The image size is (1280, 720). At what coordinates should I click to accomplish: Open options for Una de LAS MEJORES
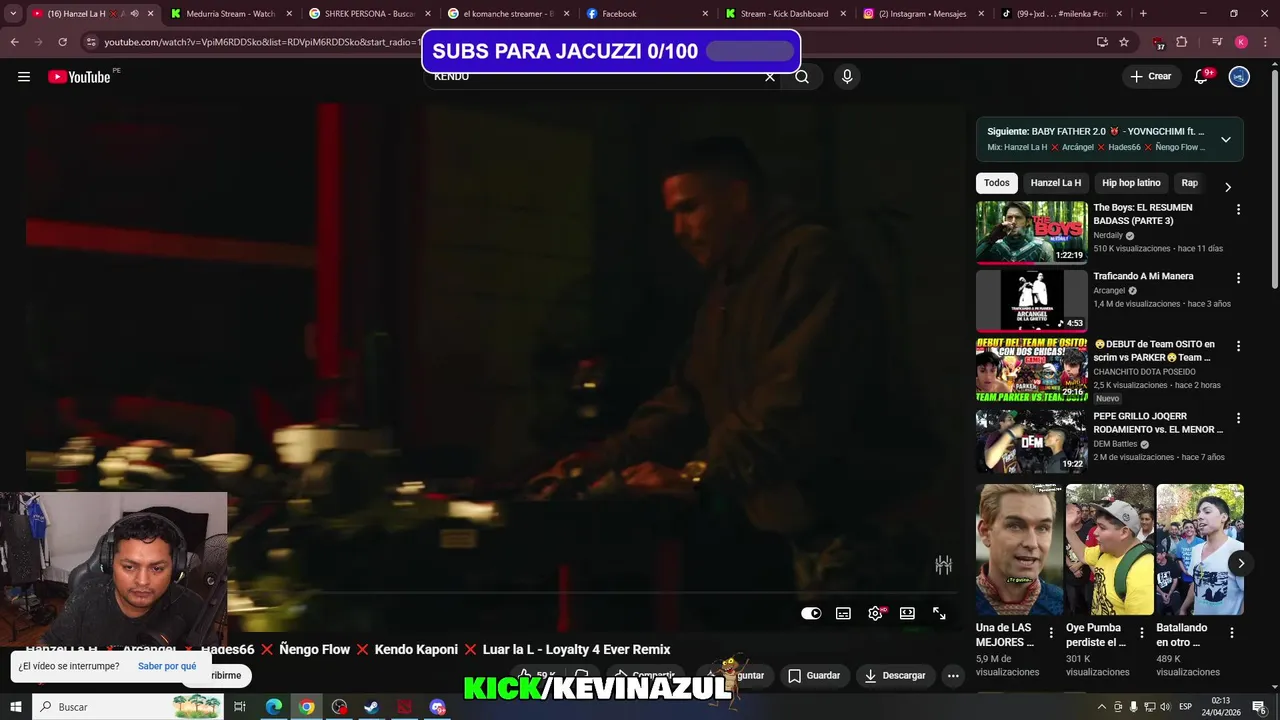click(1051, 633)
